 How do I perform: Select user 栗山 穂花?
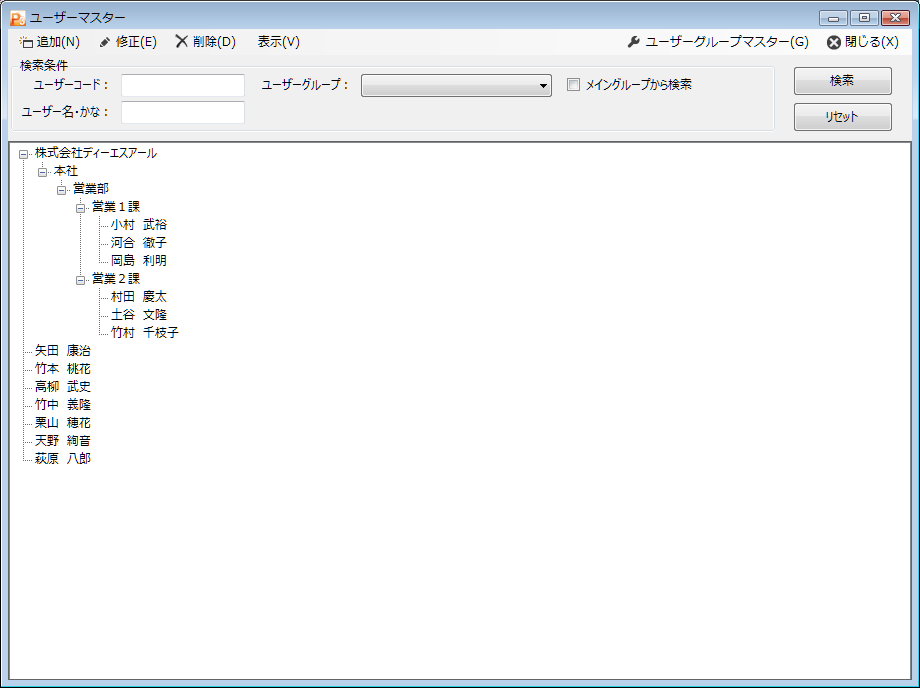point(63,423)
